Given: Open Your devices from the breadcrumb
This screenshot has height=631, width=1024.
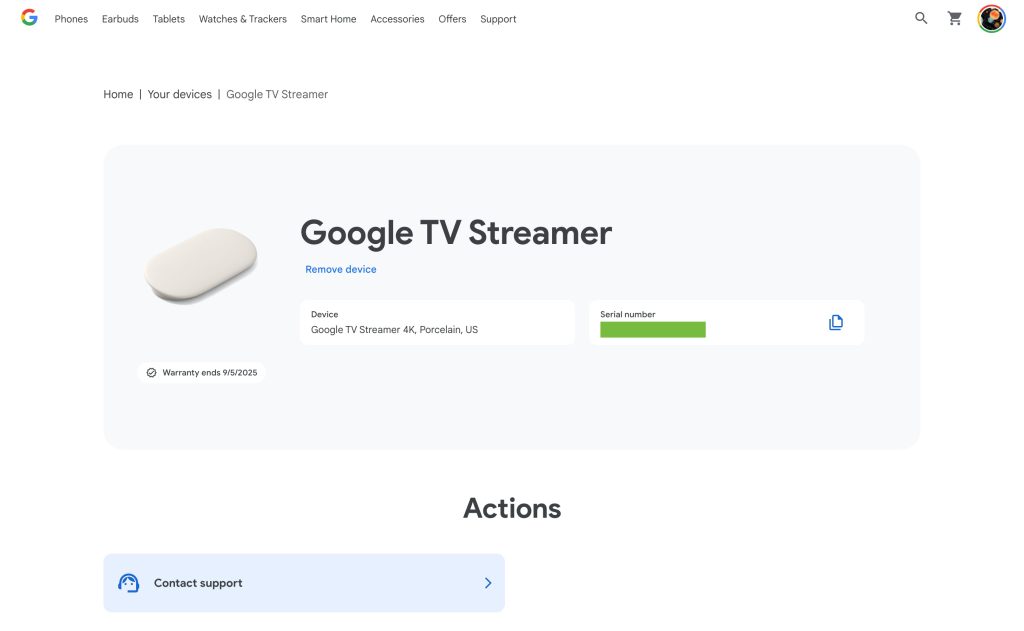Looking at the screenshot, I should [179, 93].
